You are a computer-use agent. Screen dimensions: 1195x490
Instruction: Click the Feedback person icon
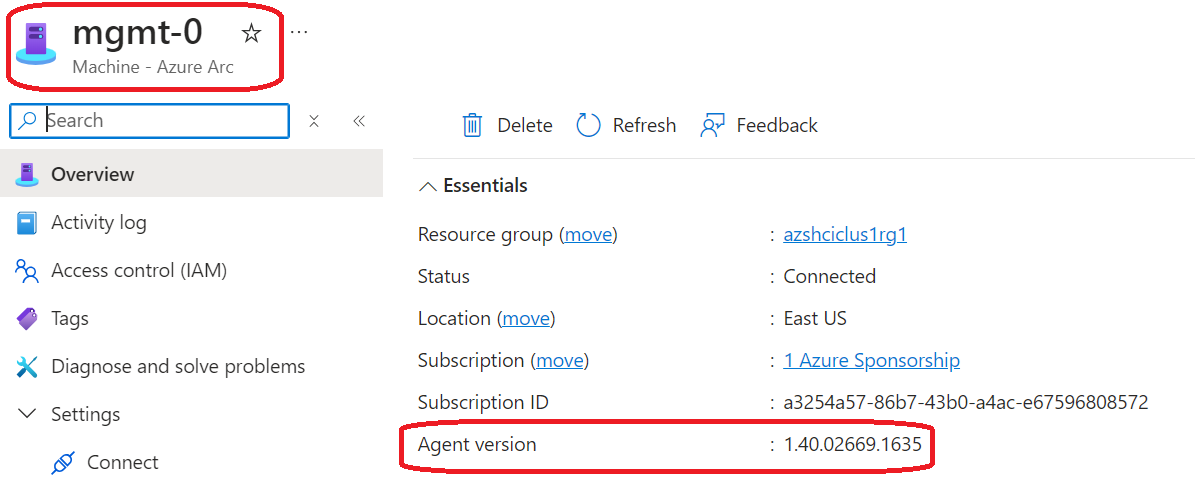[713, 125]
